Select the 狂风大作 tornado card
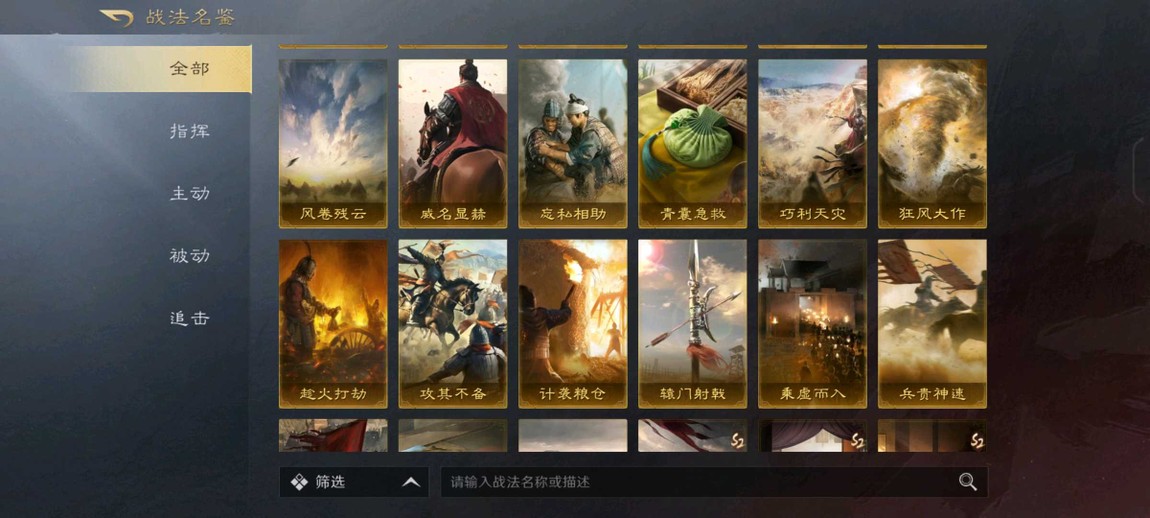 [x=932, y=144]
